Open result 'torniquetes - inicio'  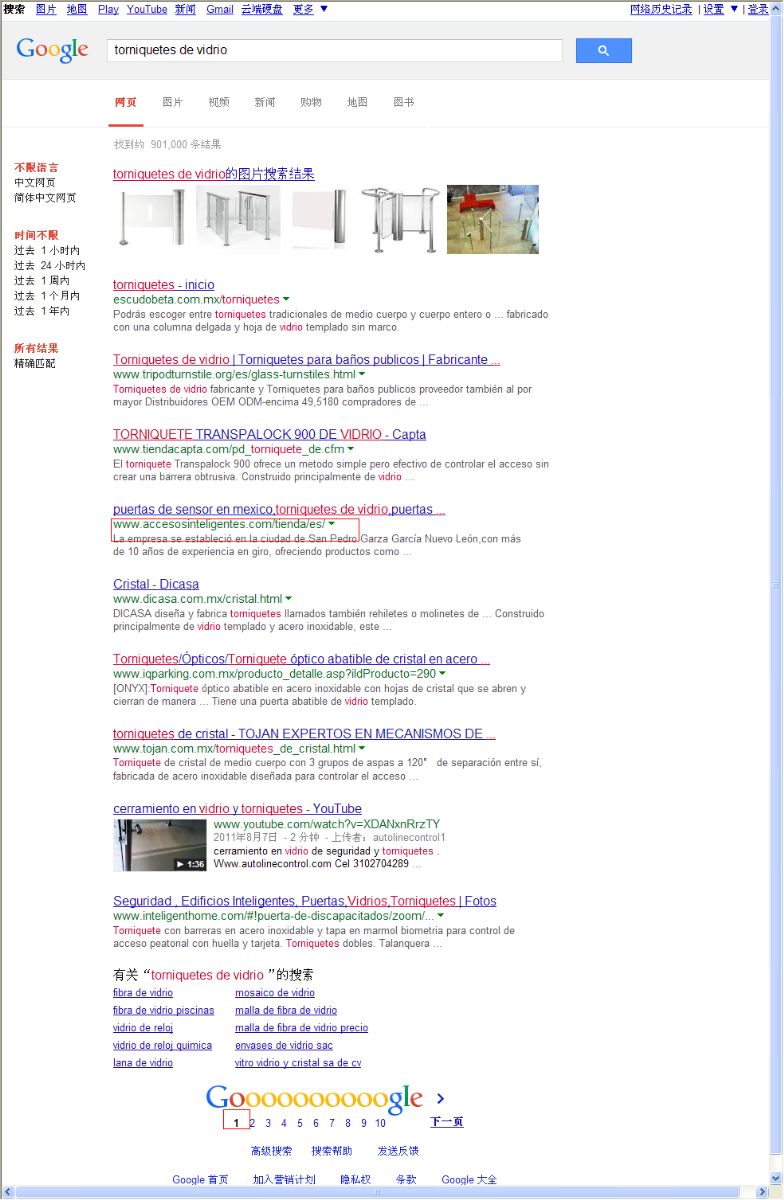163,285
